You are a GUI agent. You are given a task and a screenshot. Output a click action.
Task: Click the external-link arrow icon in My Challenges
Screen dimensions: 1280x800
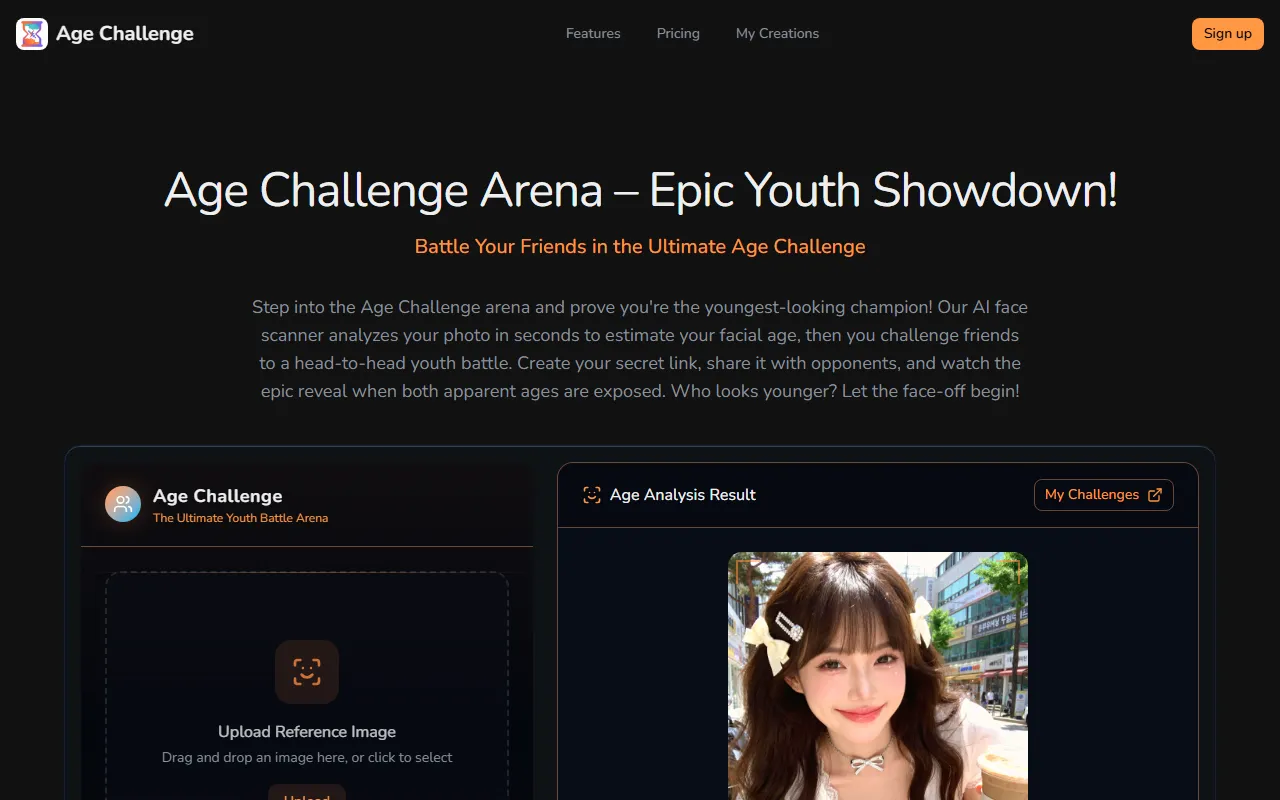(1155, 495)
